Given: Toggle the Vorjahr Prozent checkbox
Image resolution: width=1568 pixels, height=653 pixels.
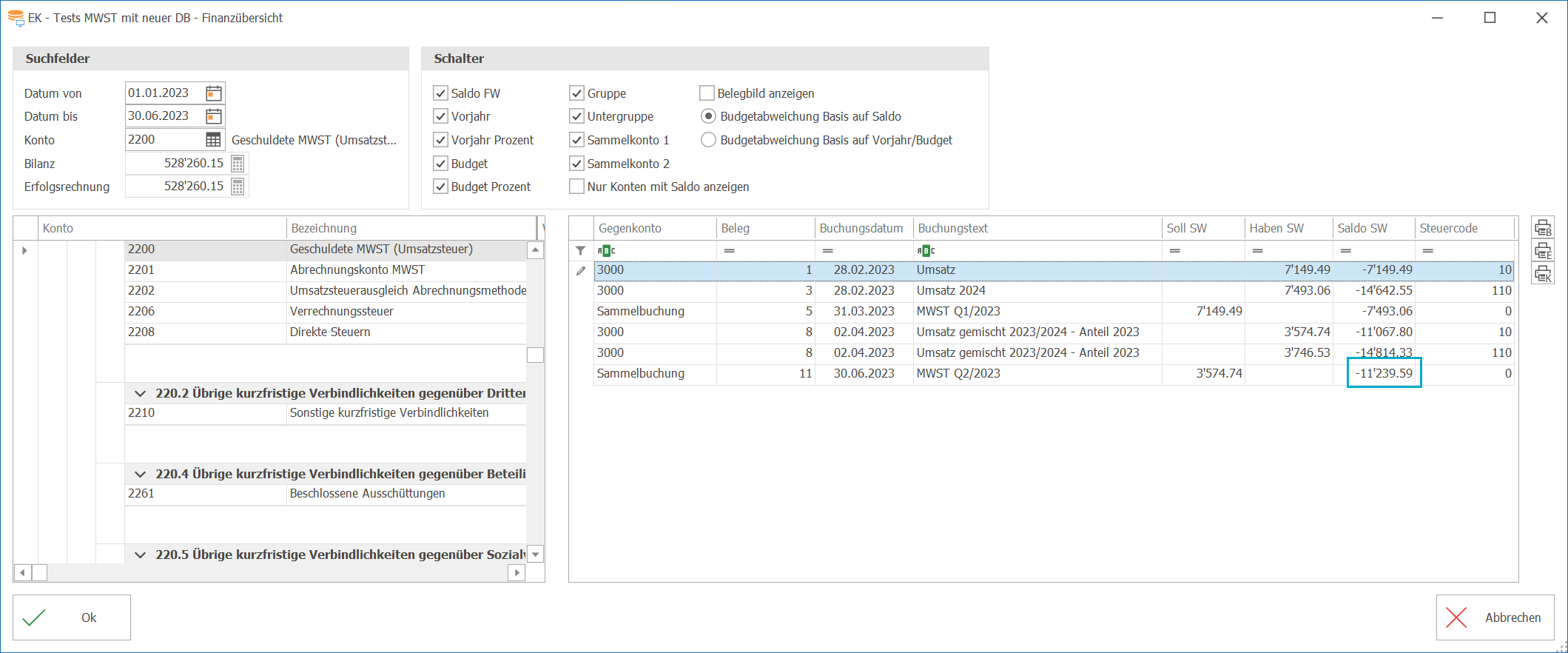Looking at the screenshot, I should [x=440, y=140].
